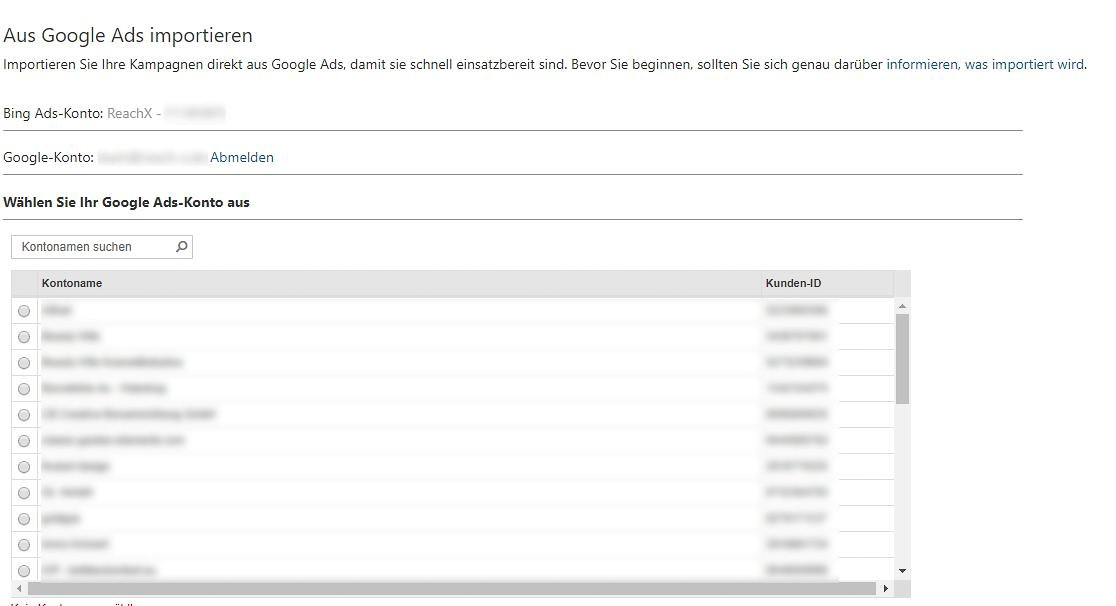Click the right arrow of the horizontal scrollbar
Viewport: 1116px width, 606px height.
[x=885, y=588]
